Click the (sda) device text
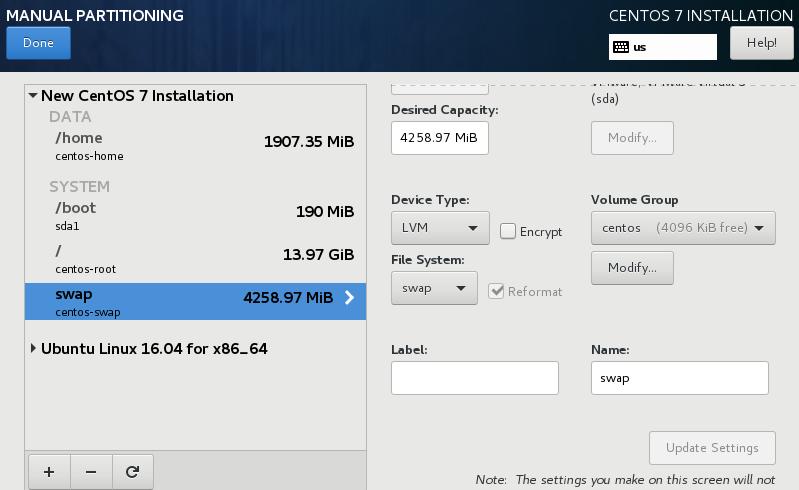 point(605,99)
